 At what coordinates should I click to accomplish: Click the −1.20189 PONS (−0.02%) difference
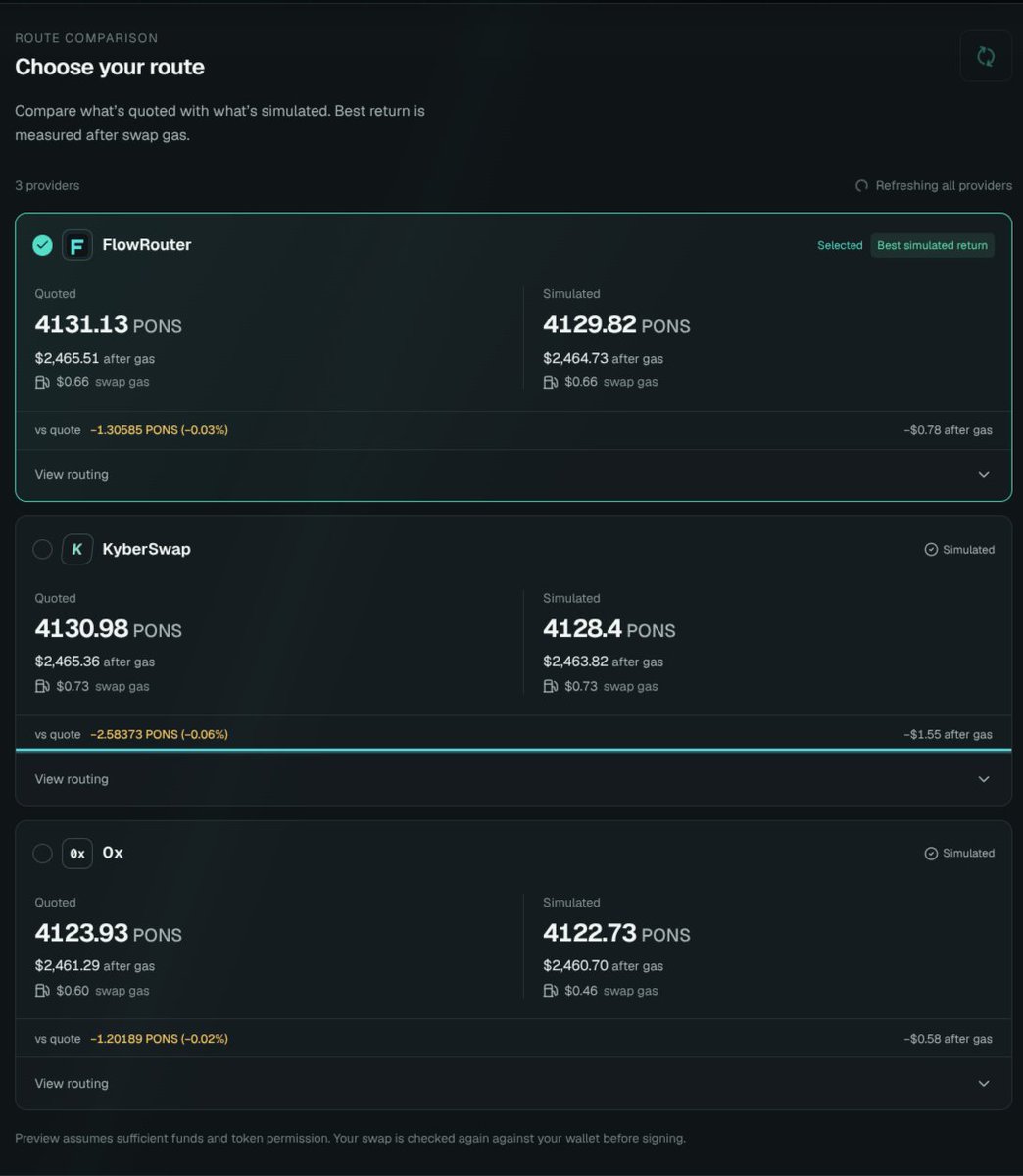click(x=159, y=1039)
